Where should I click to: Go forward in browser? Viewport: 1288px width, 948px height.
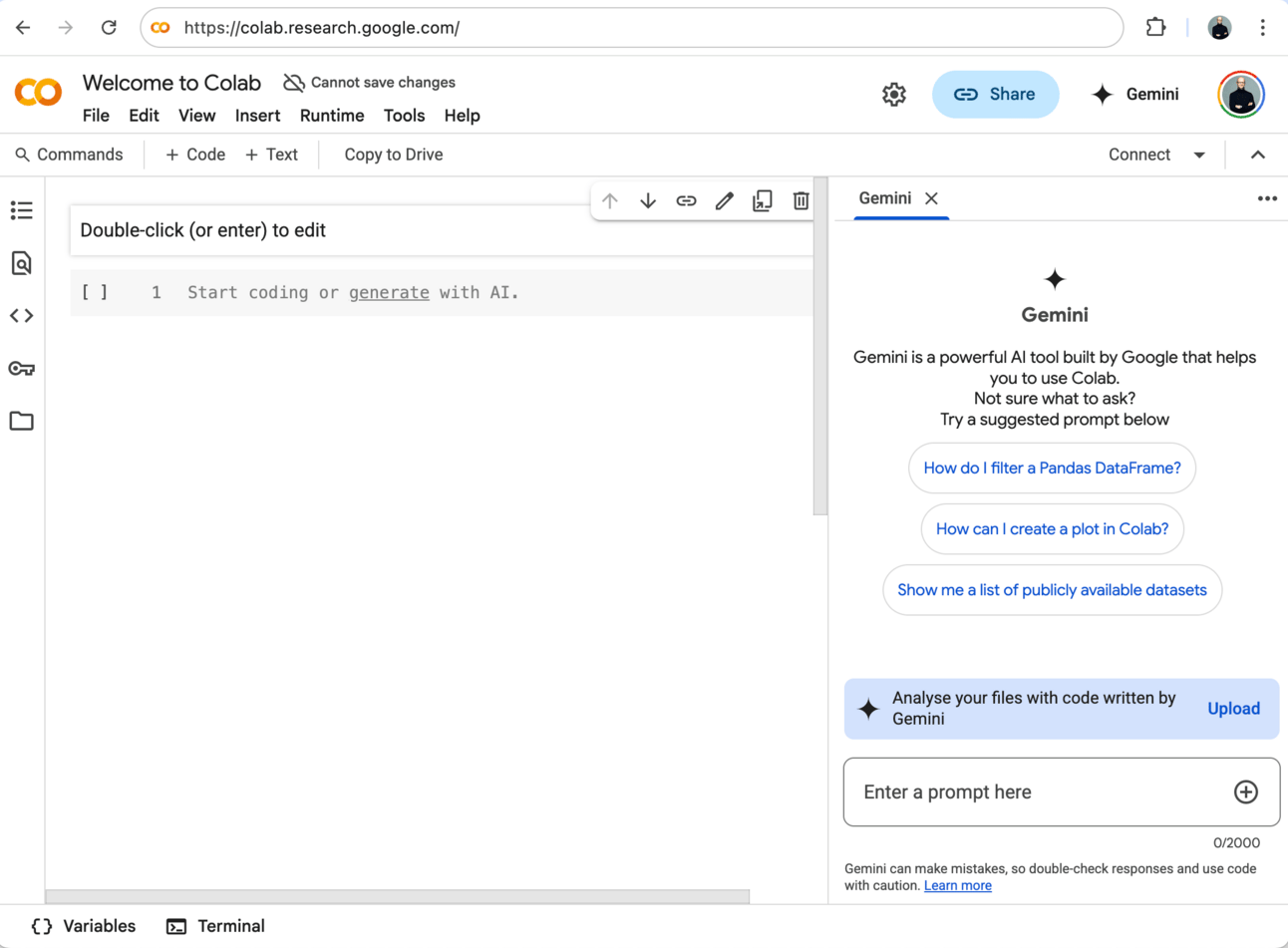pyautogui.click(x=66, y=28)
